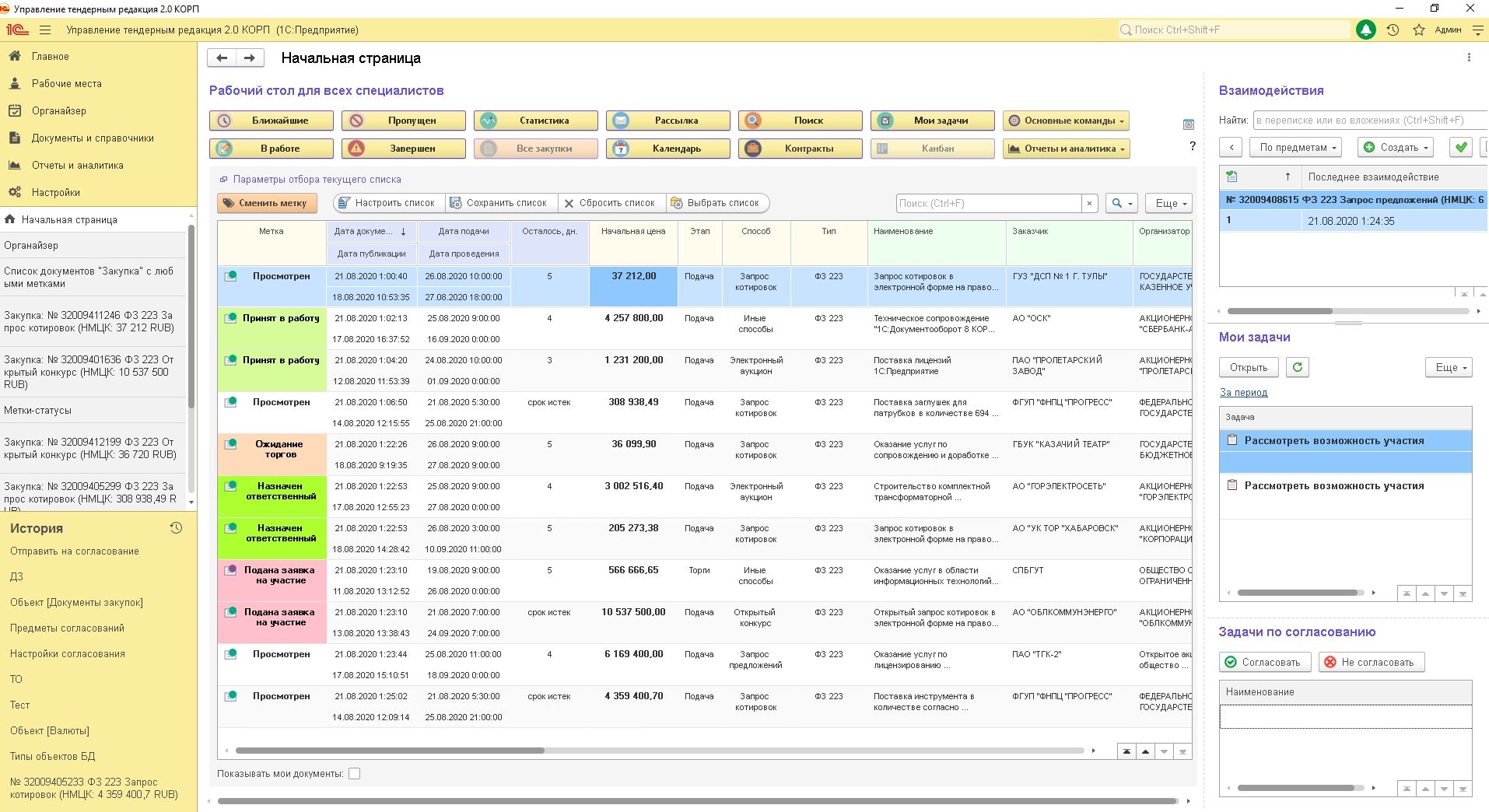Click the Согласовать button
Viewport: 1489px width, 812px height.
tap(1264, 662)
